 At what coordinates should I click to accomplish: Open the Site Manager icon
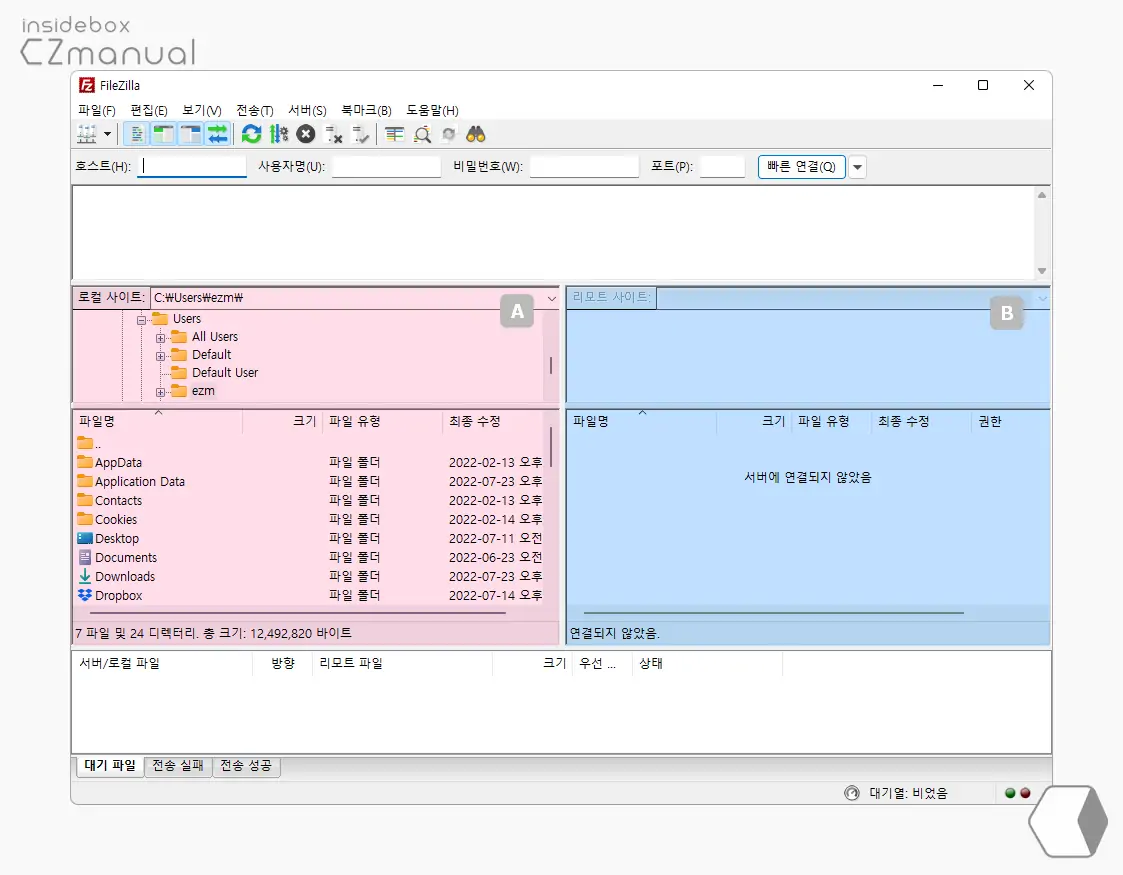pyautogui.click(x=87, y=134)
